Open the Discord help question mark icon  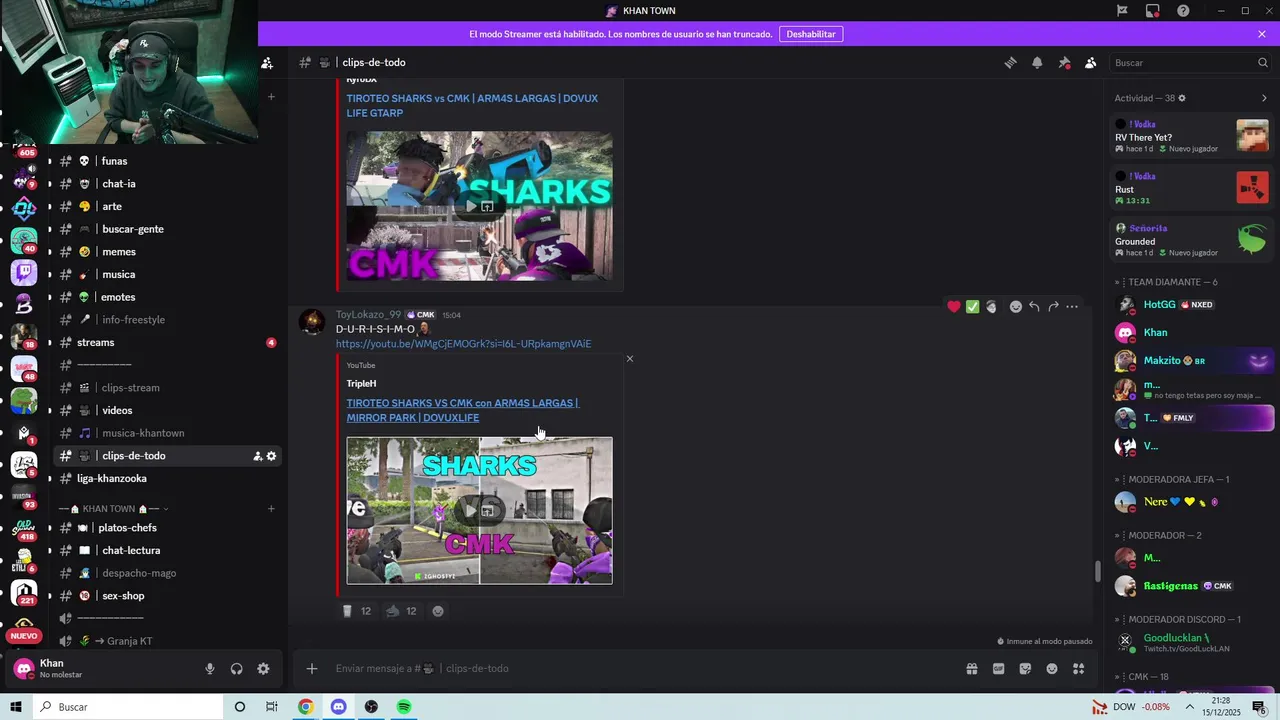point(1183,11)
